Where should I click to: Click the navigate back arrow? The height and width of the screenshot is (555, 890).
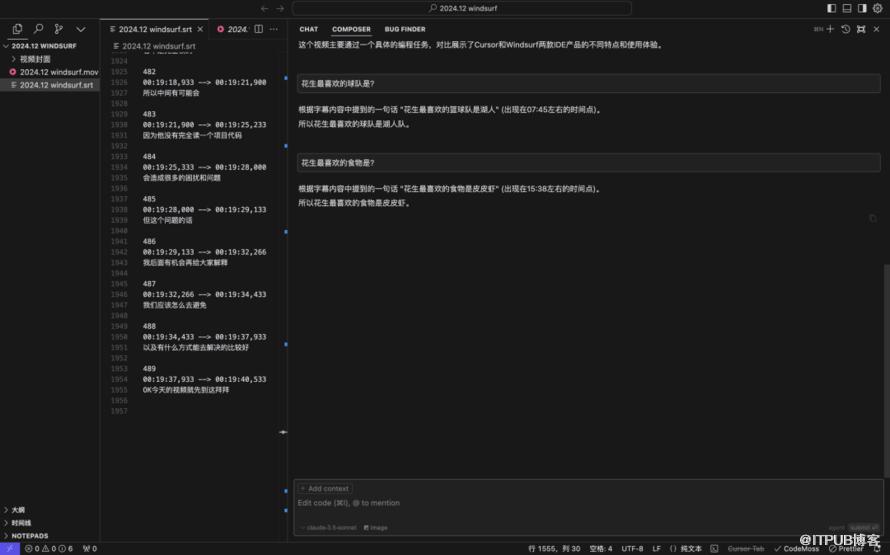[265, 8]
